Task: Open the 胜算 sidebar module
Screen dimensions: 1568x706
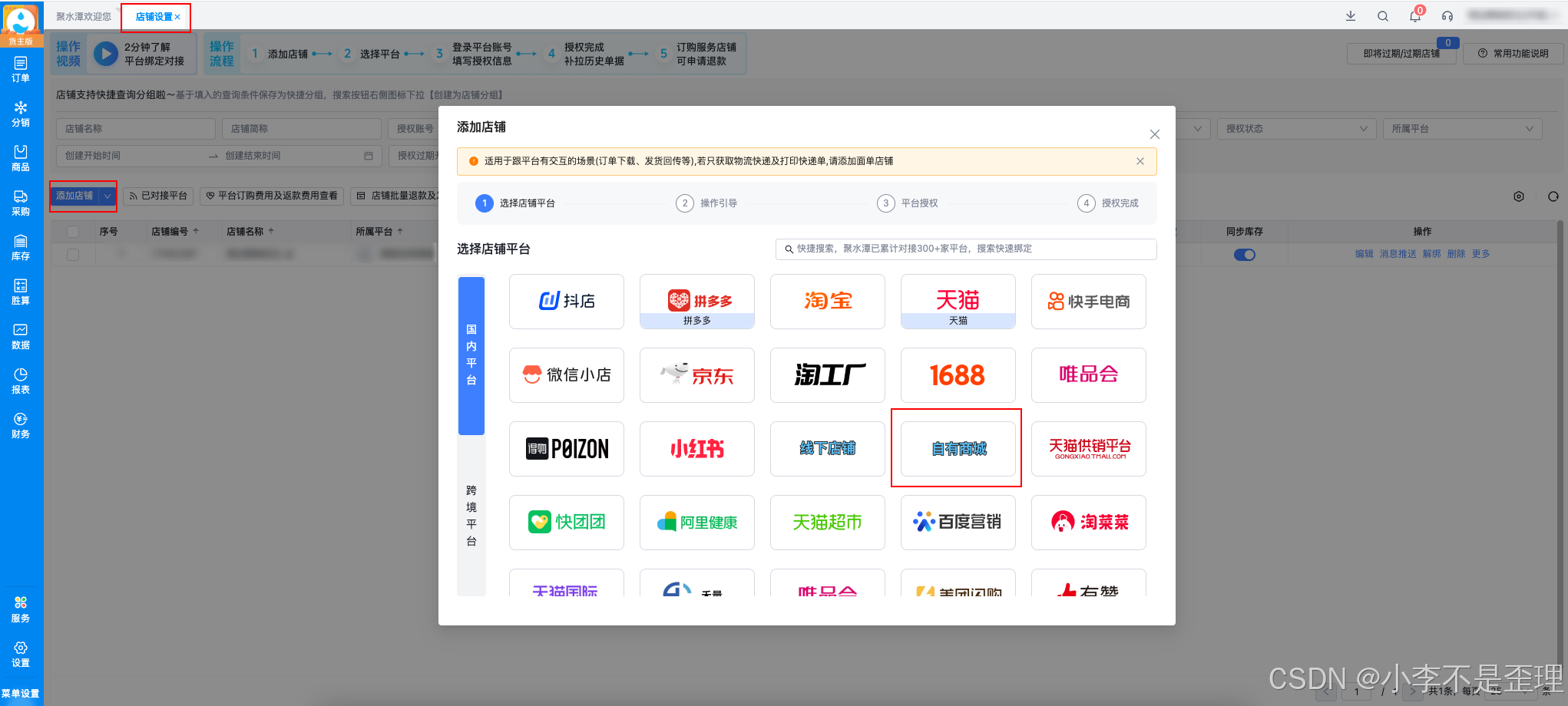Action: point(21,292)
